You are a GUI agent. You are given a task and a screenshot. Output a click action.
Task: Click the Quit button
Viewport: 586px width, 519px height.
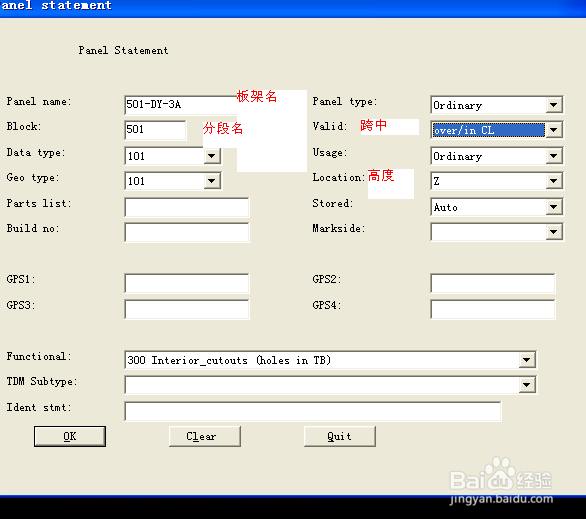[340, 436]
